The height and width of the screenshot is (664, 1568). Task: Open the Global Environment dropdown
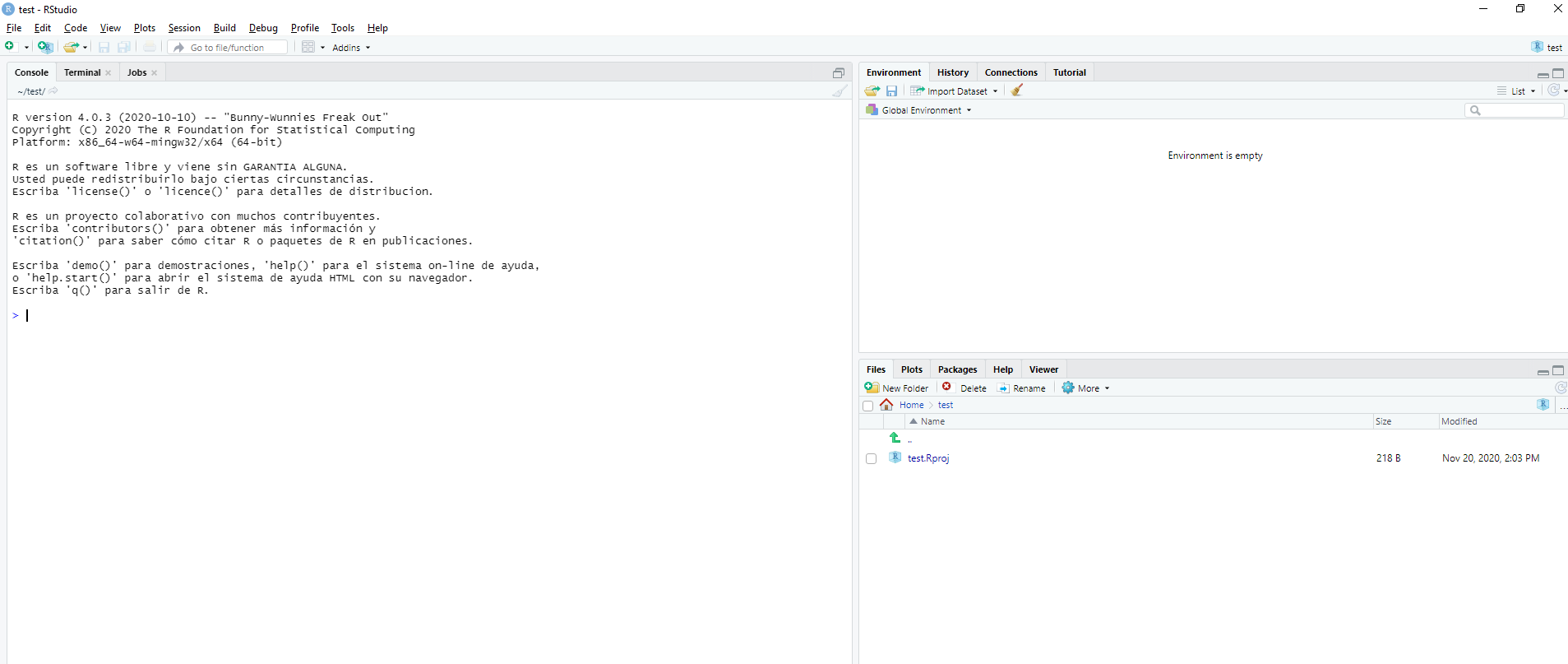click(920, 110)
